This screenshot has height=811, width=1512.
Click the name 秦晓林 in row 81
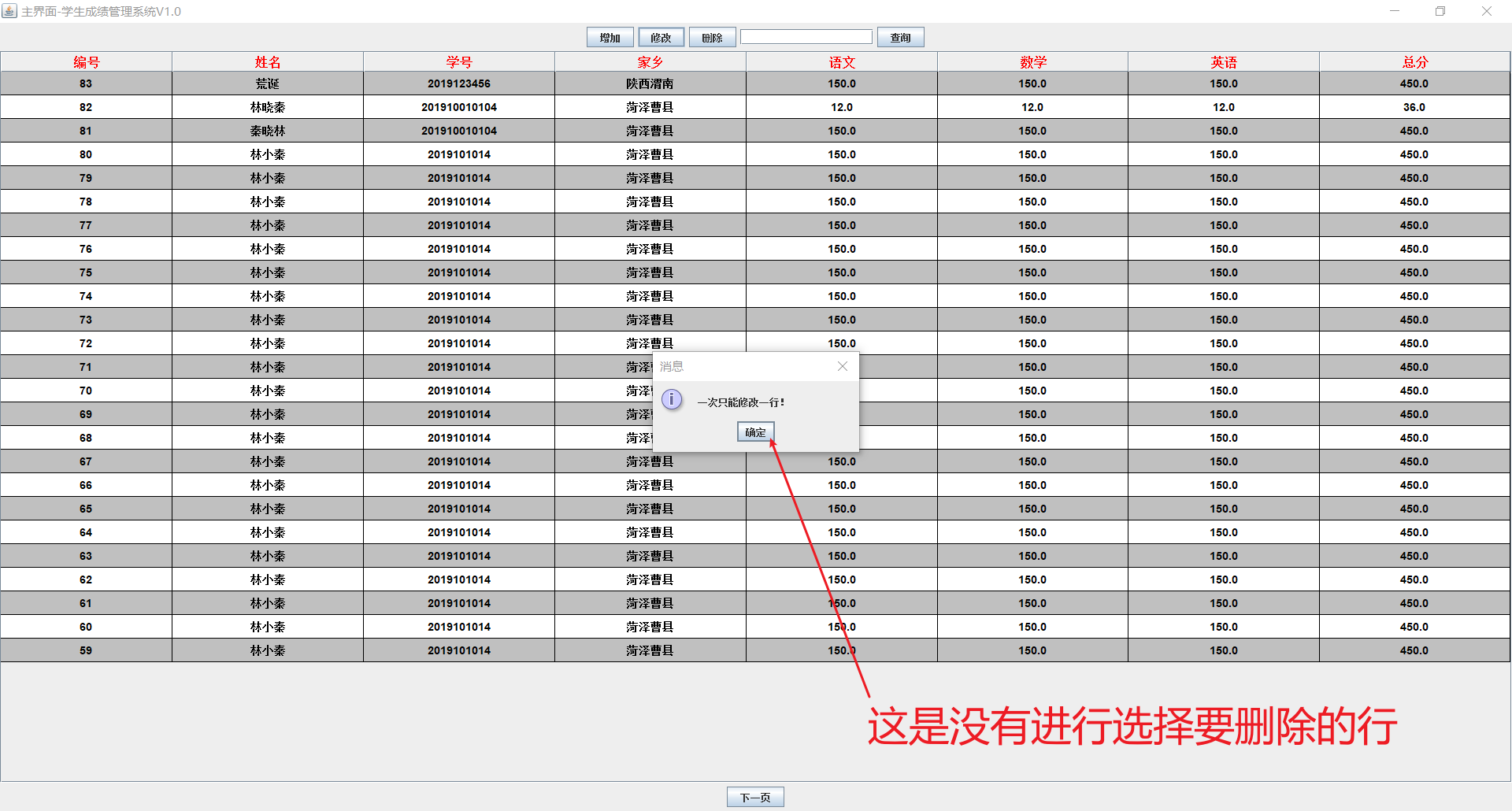[268, 131]
